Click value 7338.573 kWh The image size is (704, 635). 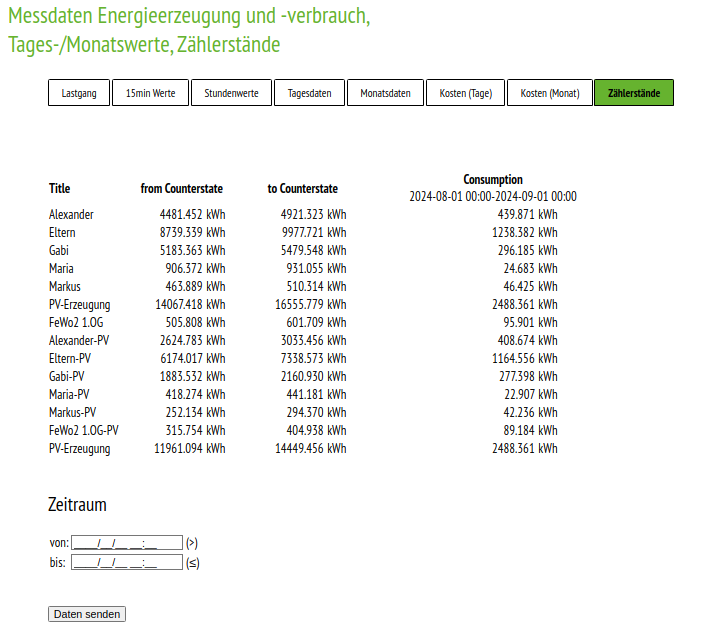[314, 358]
